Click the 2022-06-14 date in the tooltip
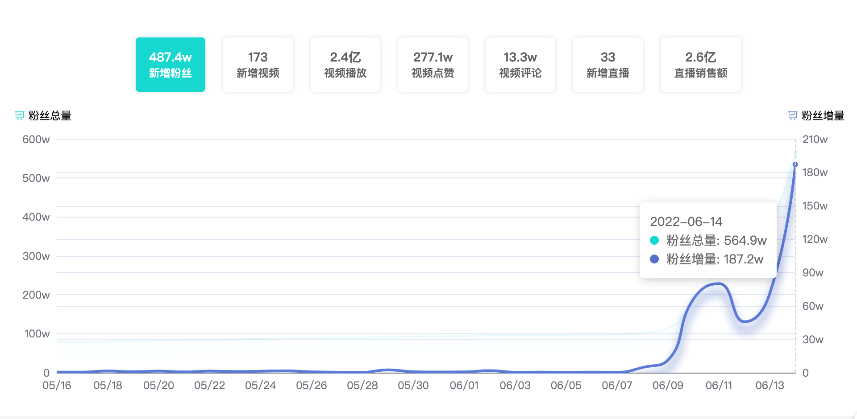The image size is (857, 419). point(686,221)
